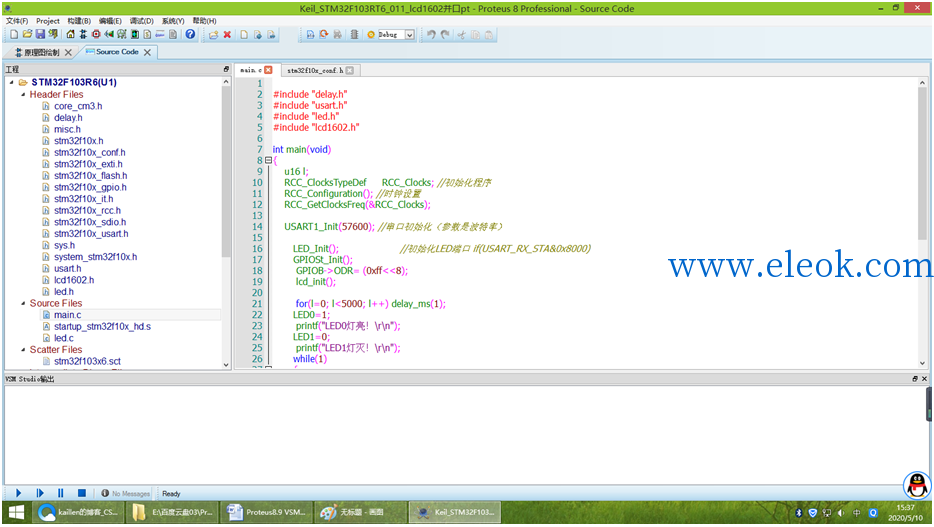934x527 pixels.
Task: Click the QQ penguin icon
Action: pos(917,485)
